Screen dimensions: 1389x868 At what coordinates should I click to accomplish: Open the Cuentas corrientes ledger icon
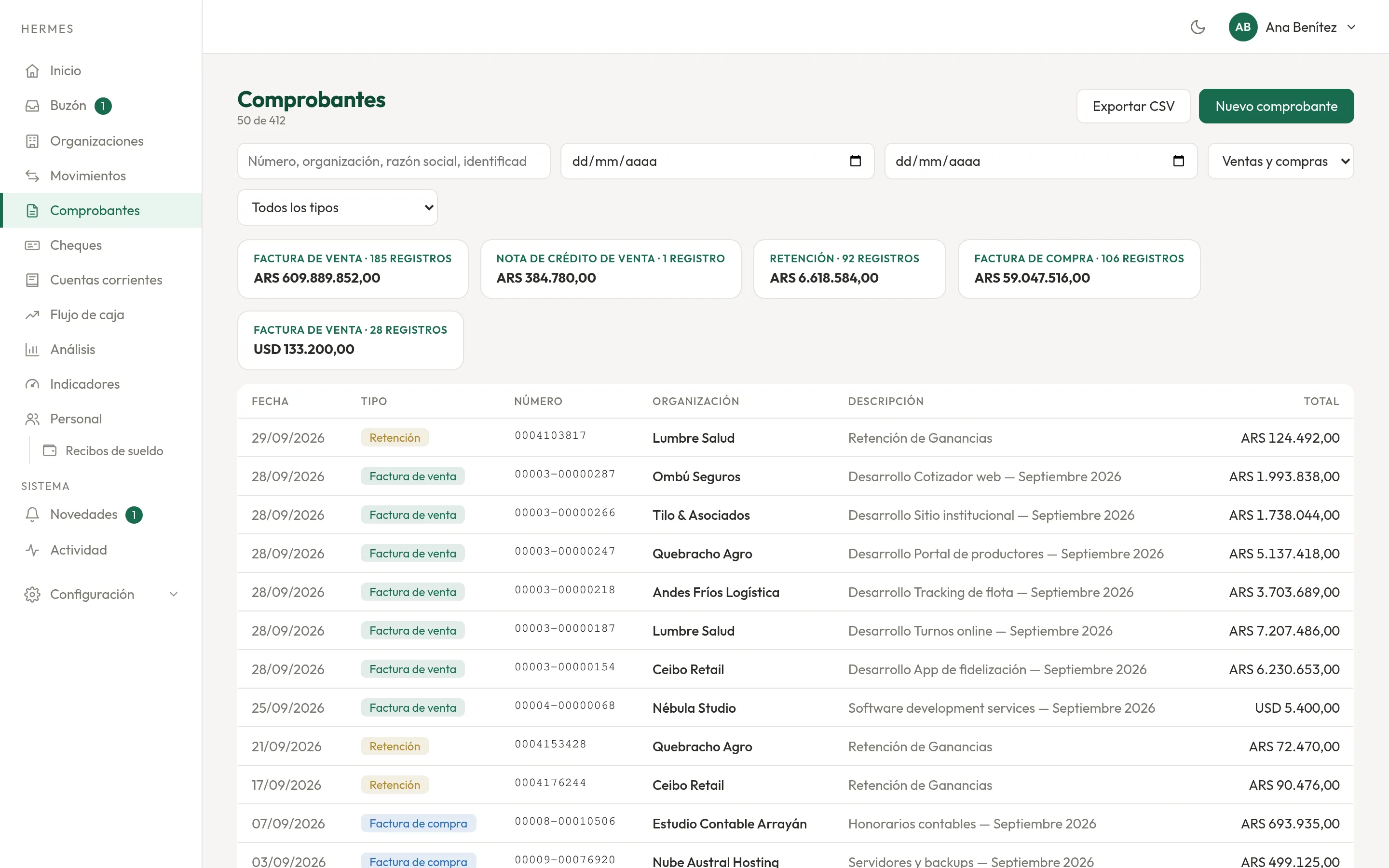point(32,280)
